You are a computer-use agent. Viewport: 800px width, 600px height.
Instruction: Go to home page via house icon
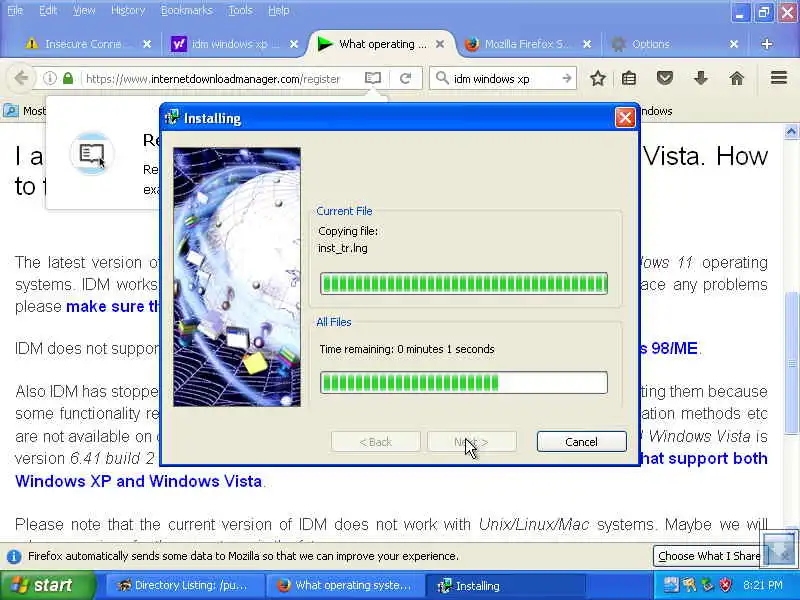[737, 79]
